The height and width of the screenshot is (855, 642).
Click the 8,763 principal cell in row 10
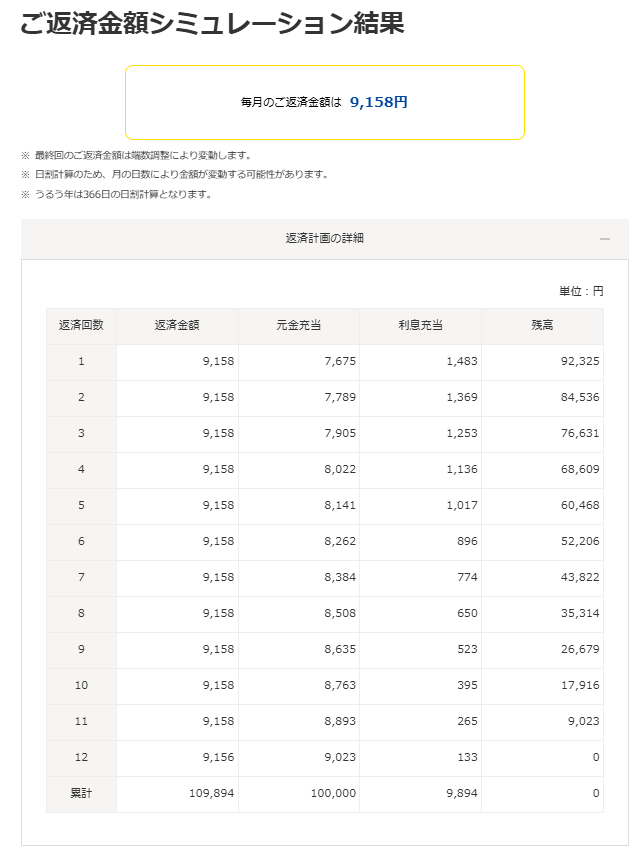pyautogui.click(x=338, y=685)
